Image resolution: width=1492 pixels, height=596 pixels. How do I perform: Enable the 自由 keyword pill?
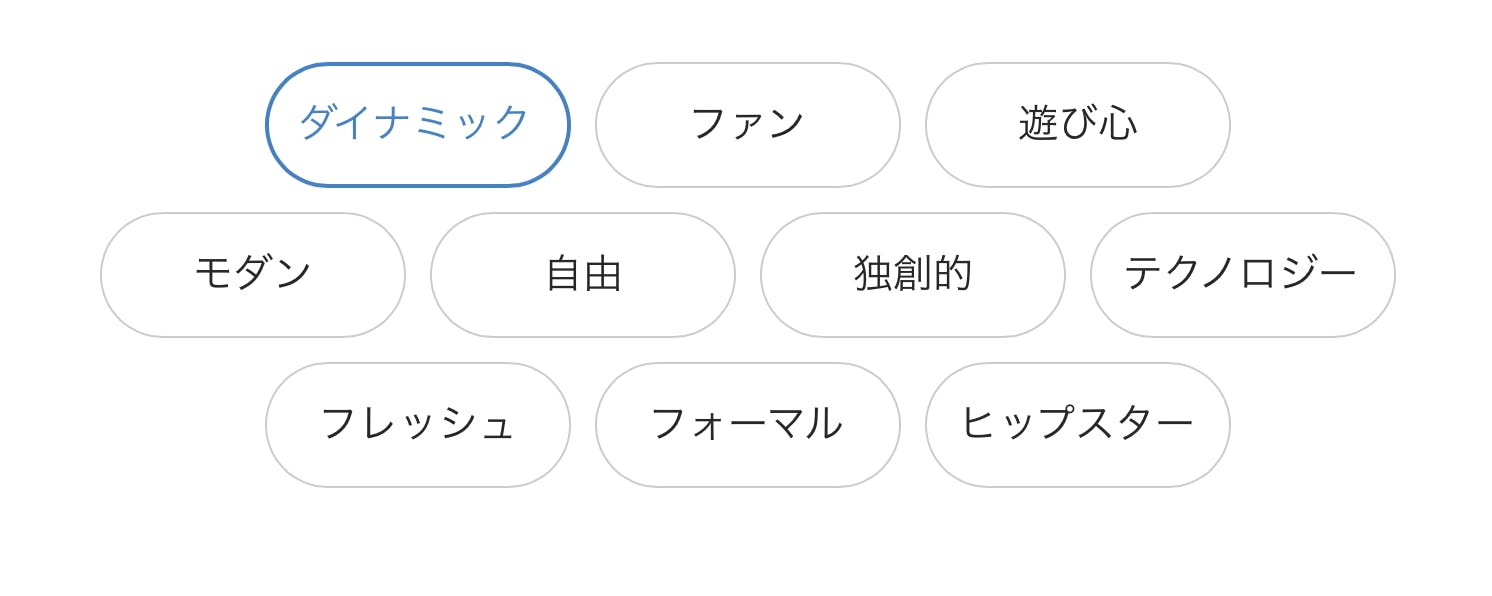(582, 274)
